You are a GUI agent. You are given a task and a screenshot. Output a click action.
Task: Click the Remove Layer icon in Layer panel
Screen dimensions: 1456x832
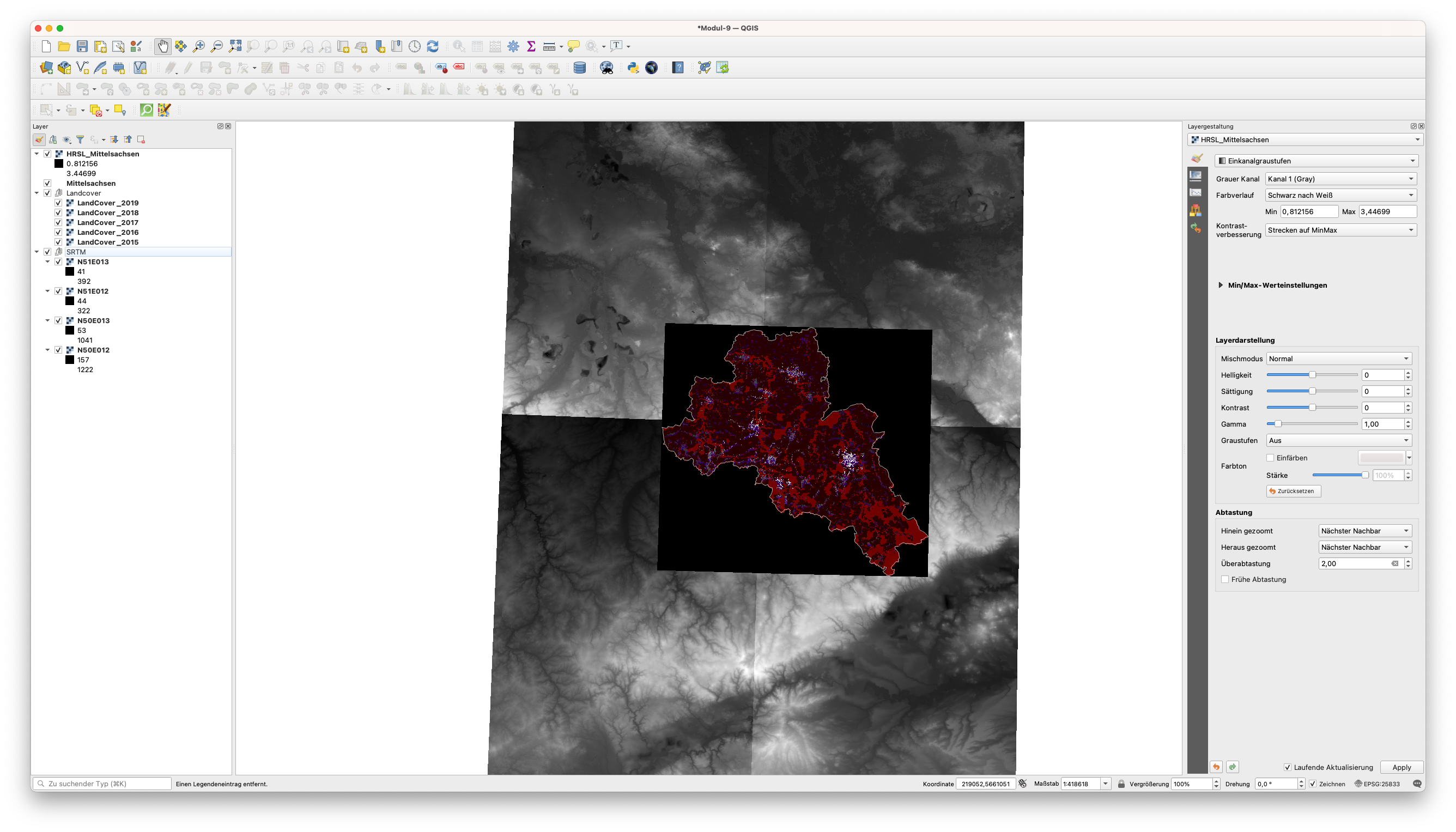141,139
